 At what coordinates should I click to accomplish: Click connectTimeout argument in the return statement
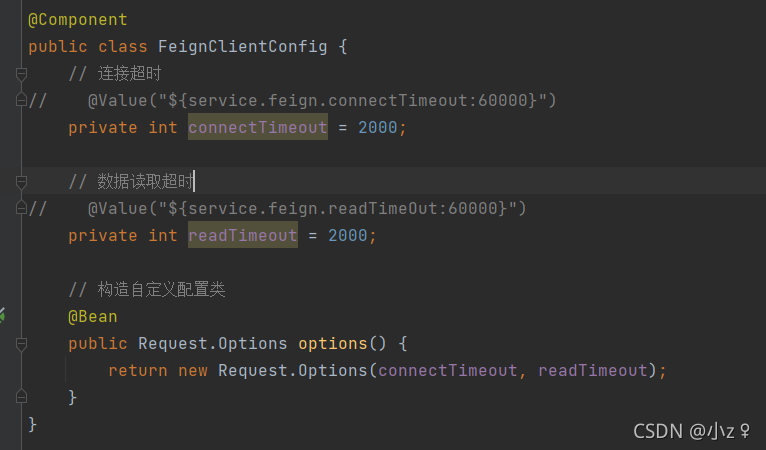point(447,371)
